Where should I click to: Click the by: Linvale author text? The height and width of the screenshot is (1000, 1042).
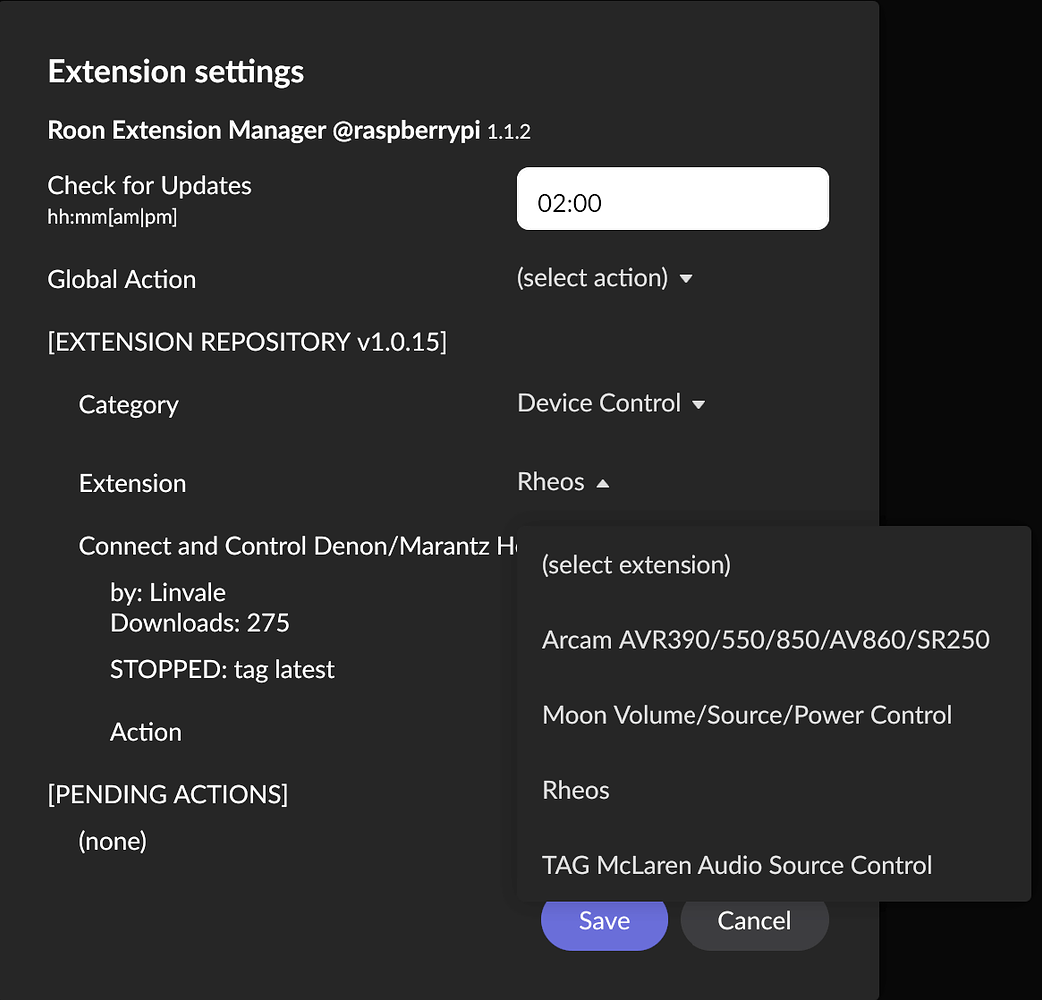click(167, 592)
